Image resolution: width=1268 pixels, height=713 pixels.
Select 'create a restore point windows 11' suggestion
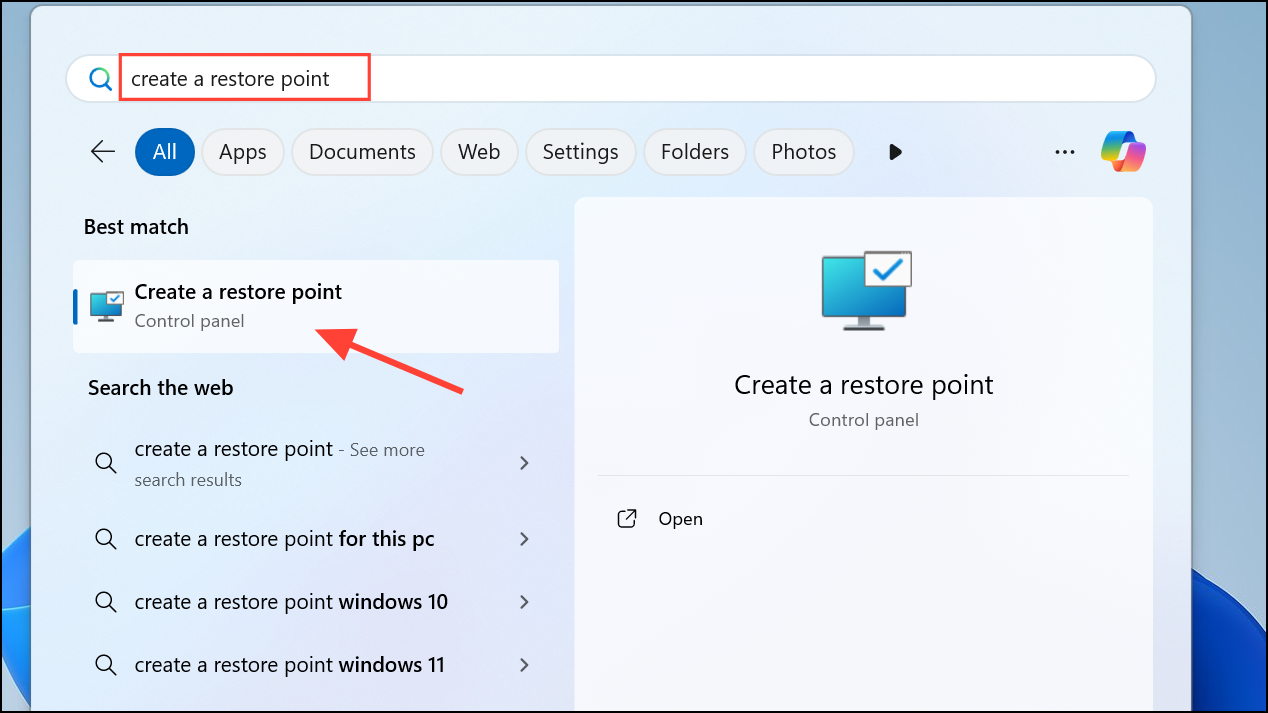point(316,665)
